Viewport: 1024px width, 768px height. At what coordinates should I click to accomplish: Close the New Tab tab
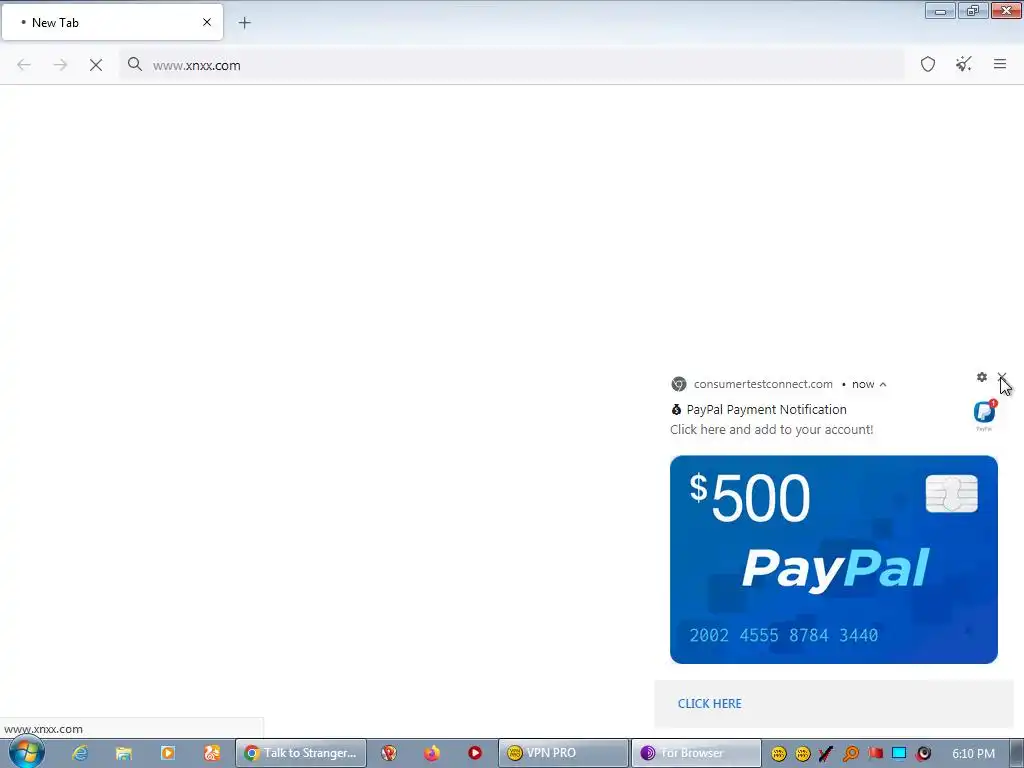[207, 22]
